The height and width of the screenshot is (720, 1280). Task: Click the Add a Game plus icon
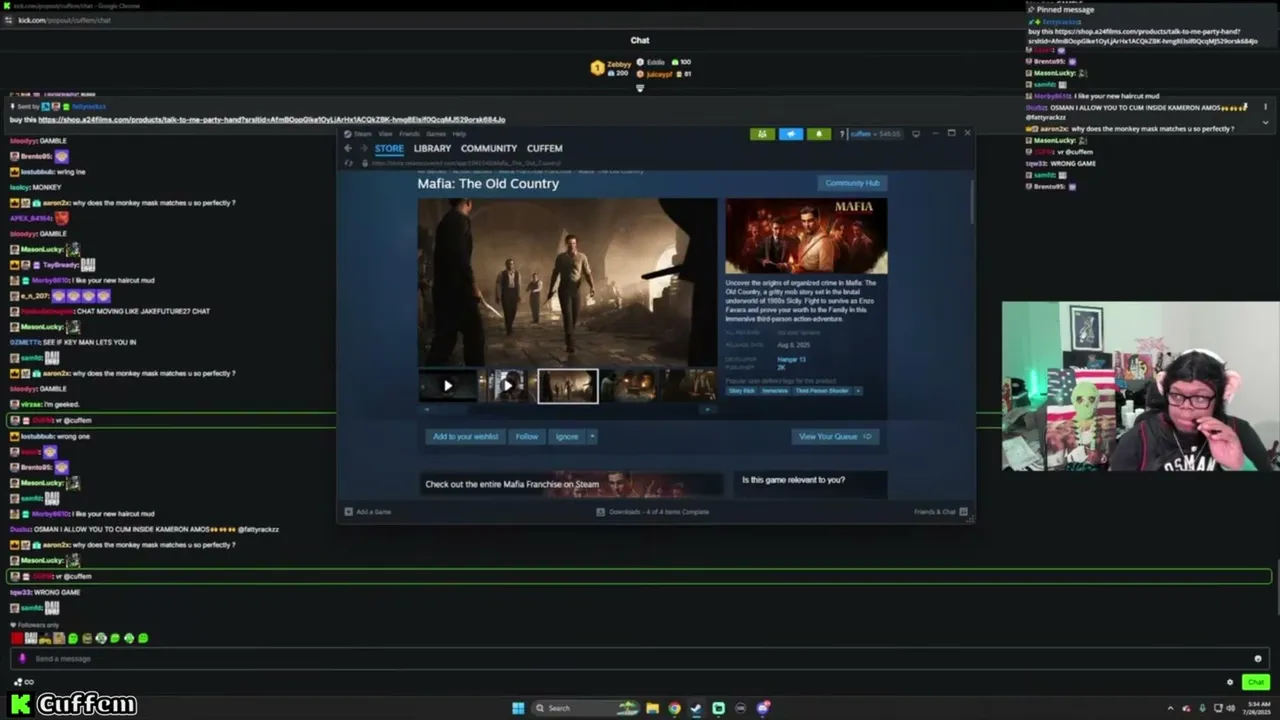point(349,512)
